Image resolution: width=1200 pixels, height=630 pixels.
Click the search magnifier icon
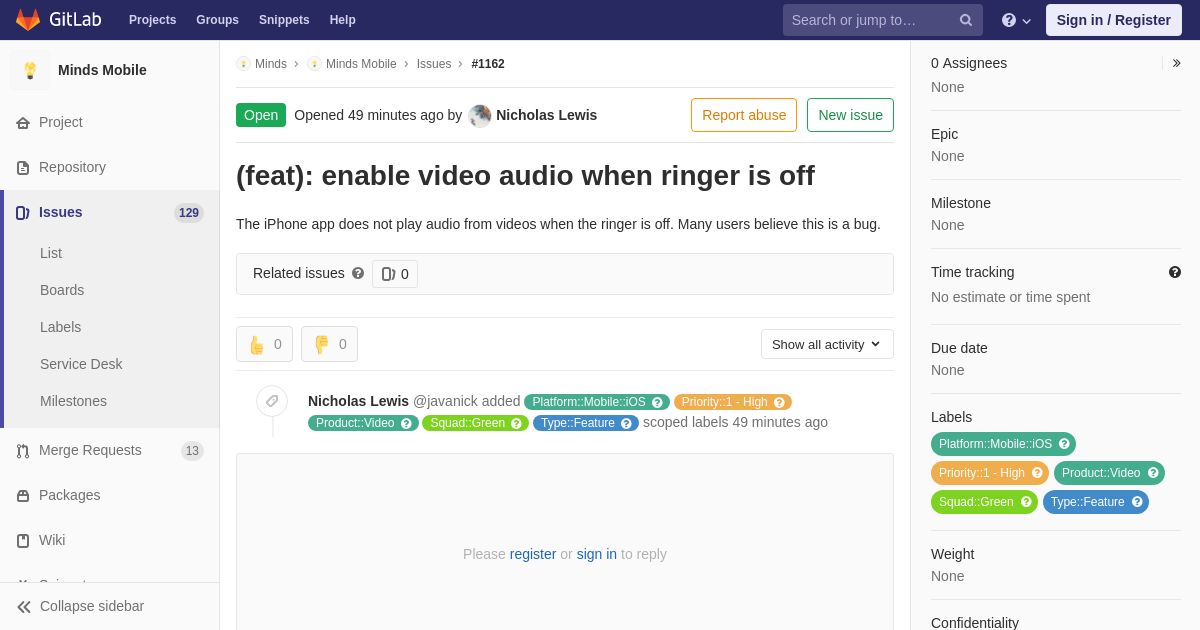pos(965,20)
